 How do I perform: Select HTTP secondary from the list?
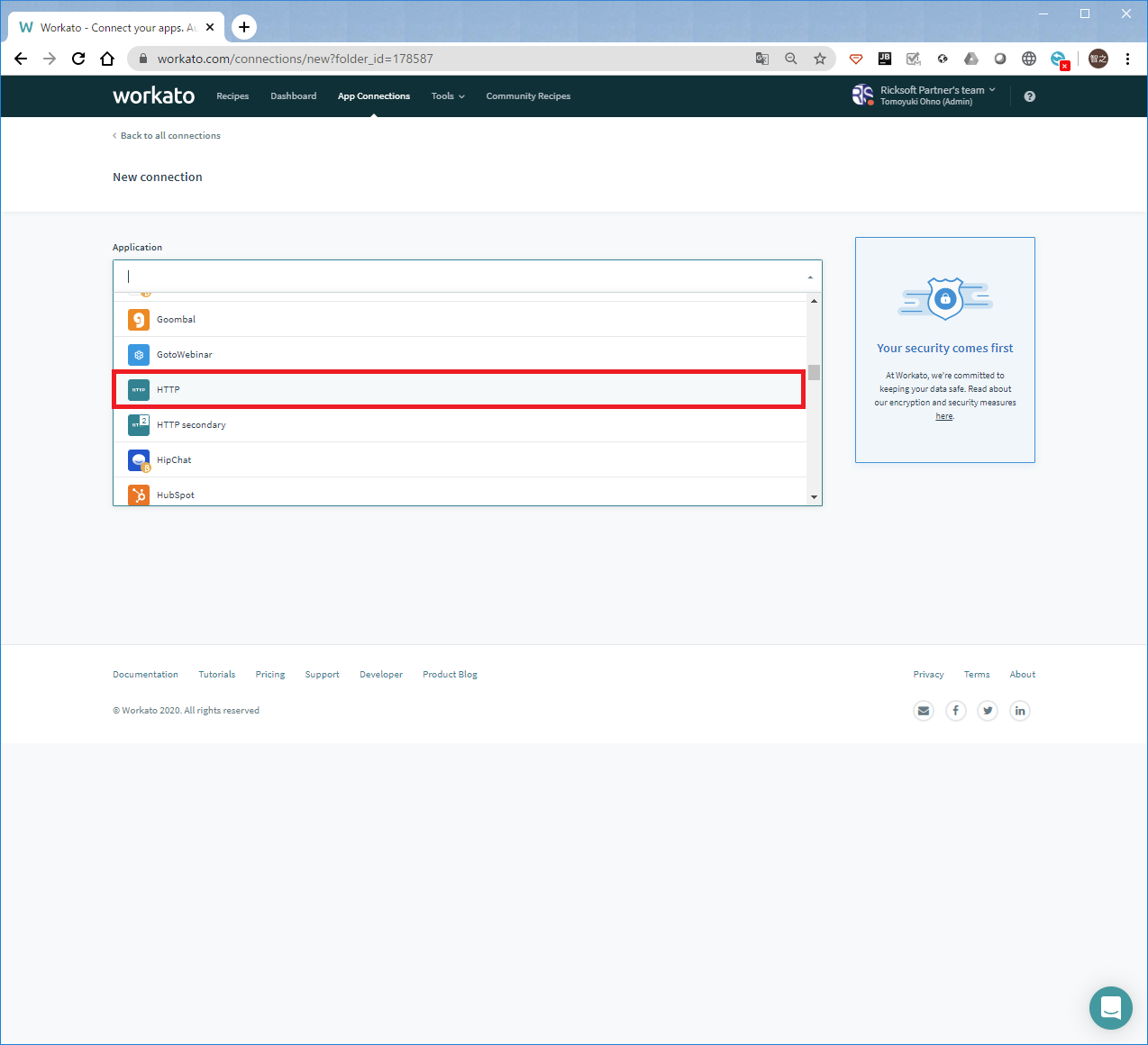point(460,425)
